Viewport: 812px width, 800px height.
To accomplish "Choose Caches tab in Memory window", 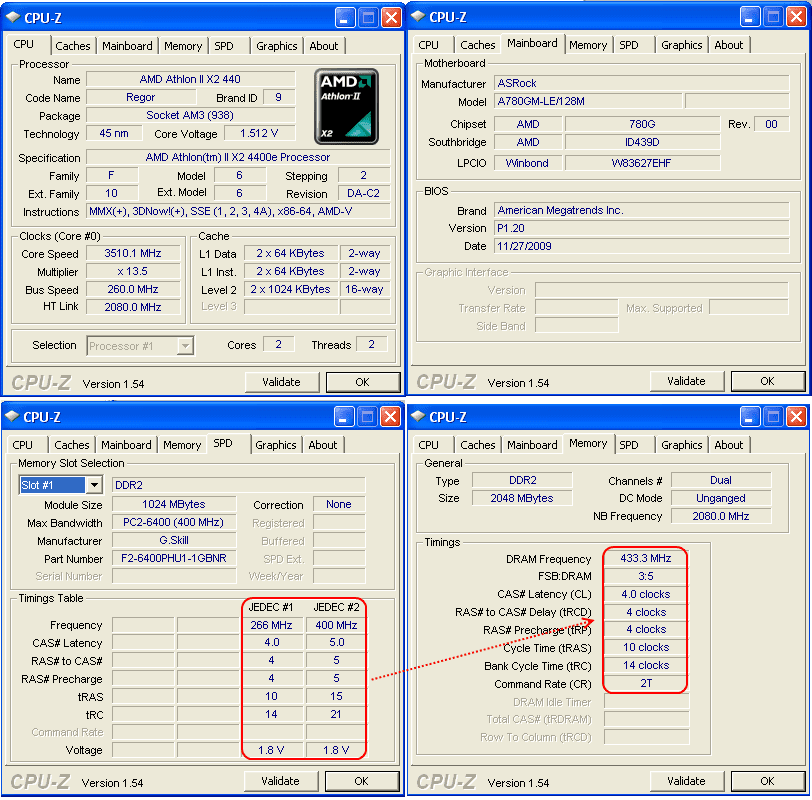I will point(477,445).
